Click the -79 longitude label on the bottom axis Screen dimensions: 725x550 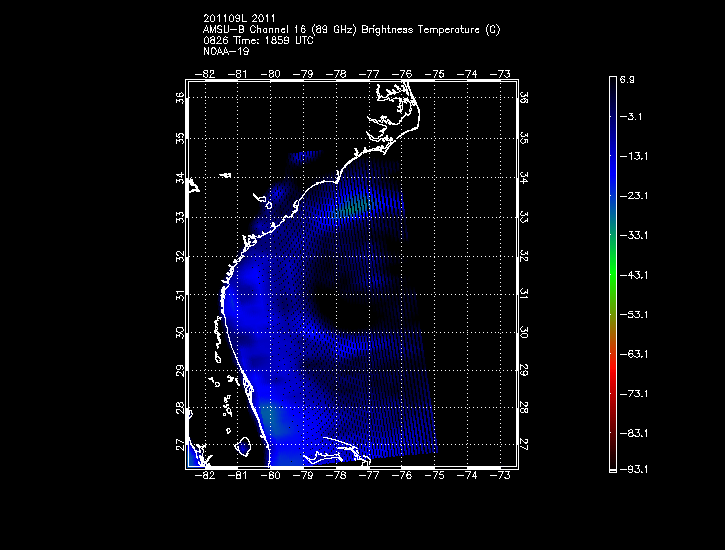(303, 476)
